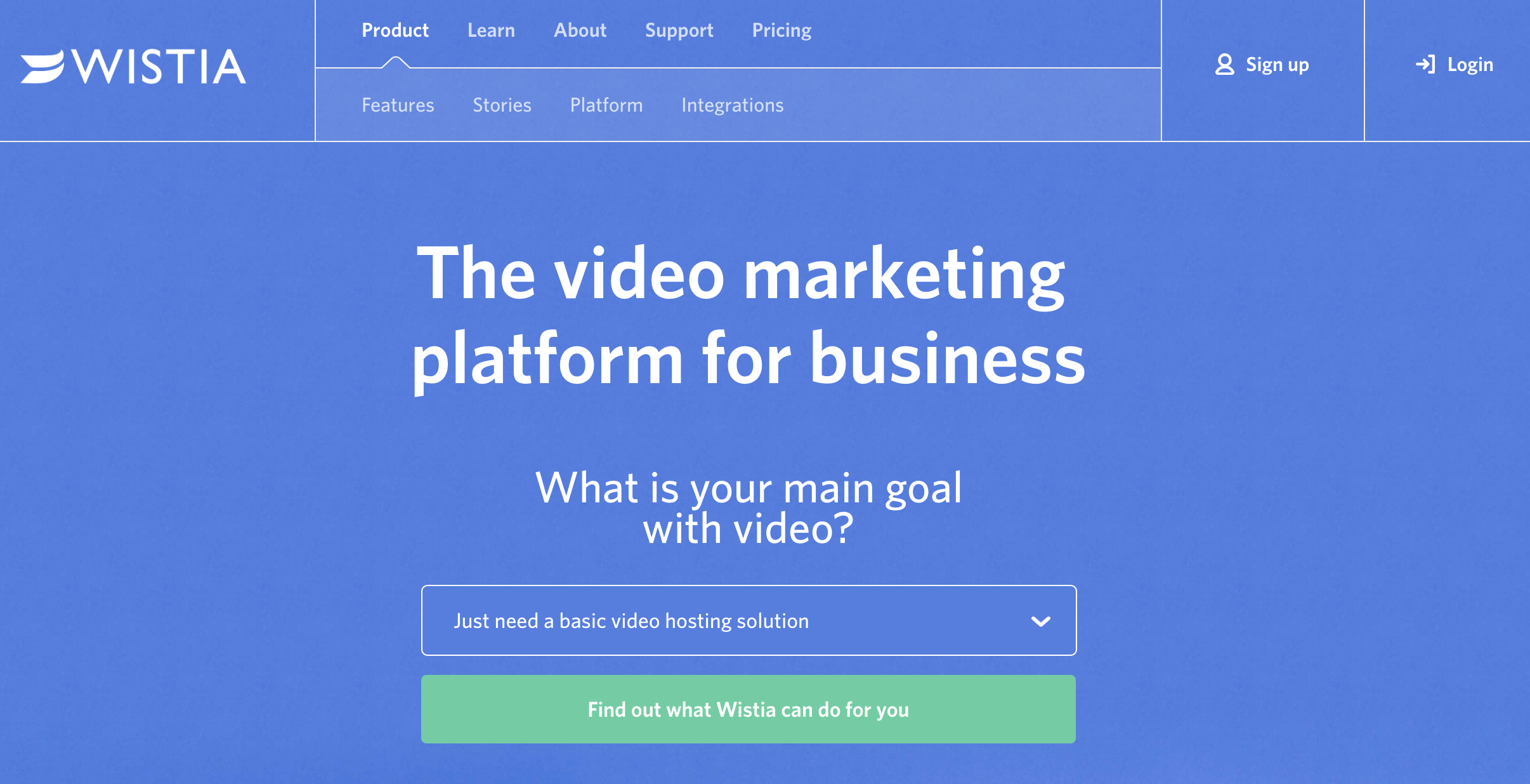Go to the About section
This screenshot has height=784, width=1530.
(580, 30)
